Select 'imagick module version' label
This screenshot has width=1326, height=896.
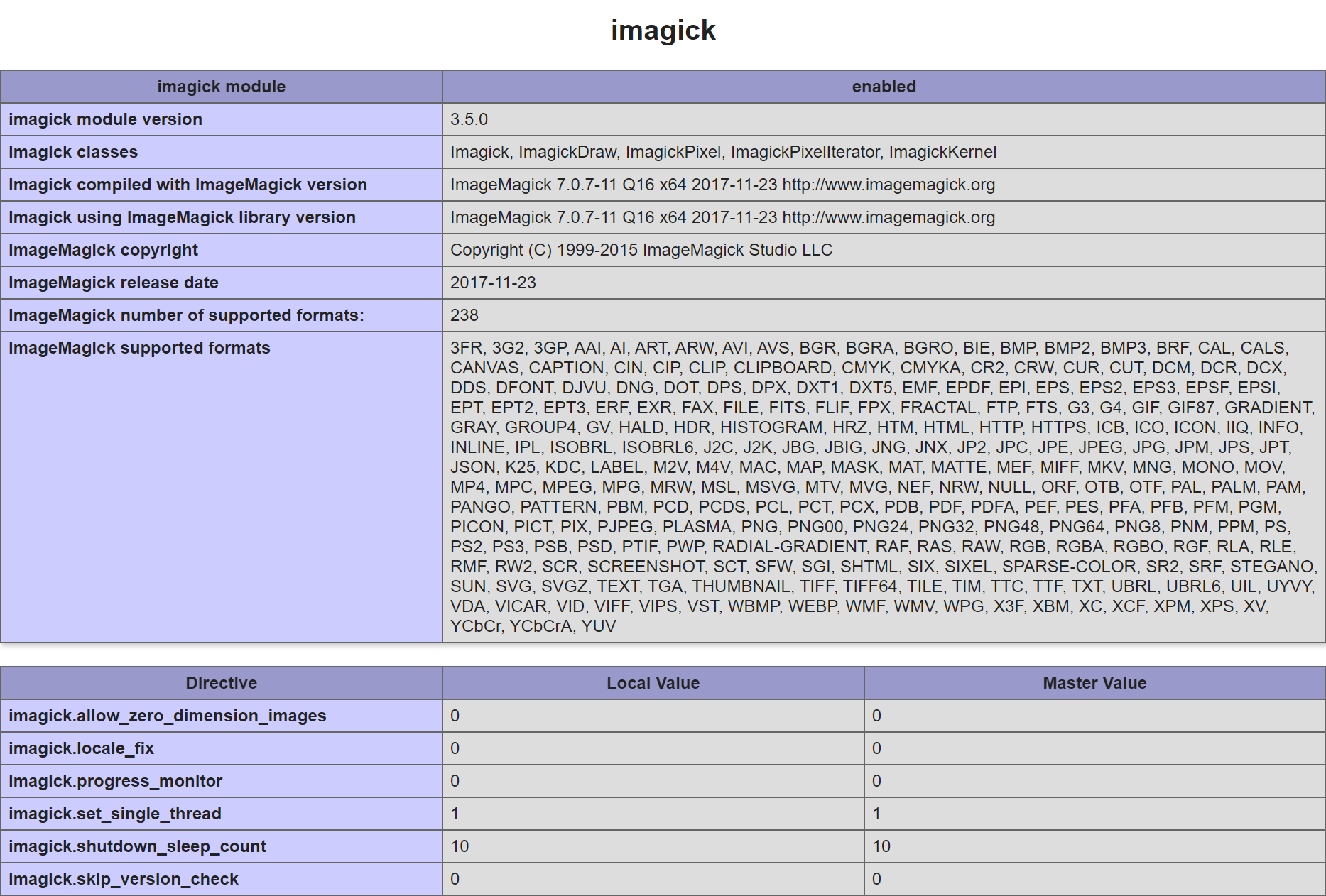tap(105, 119)
